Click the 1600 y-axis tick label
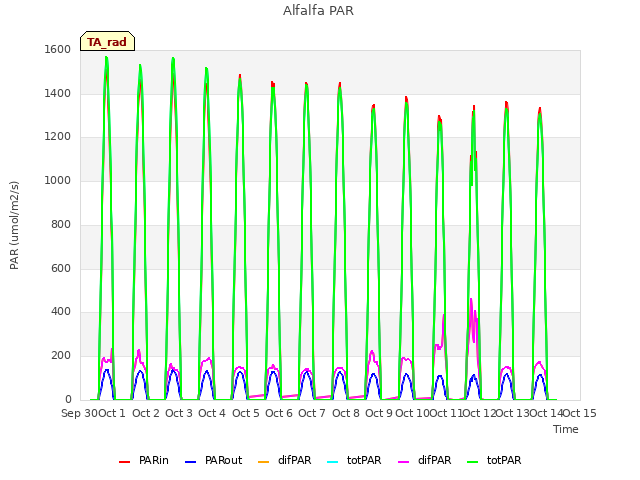This screenshot has height=480, width=640. [58, 49]
